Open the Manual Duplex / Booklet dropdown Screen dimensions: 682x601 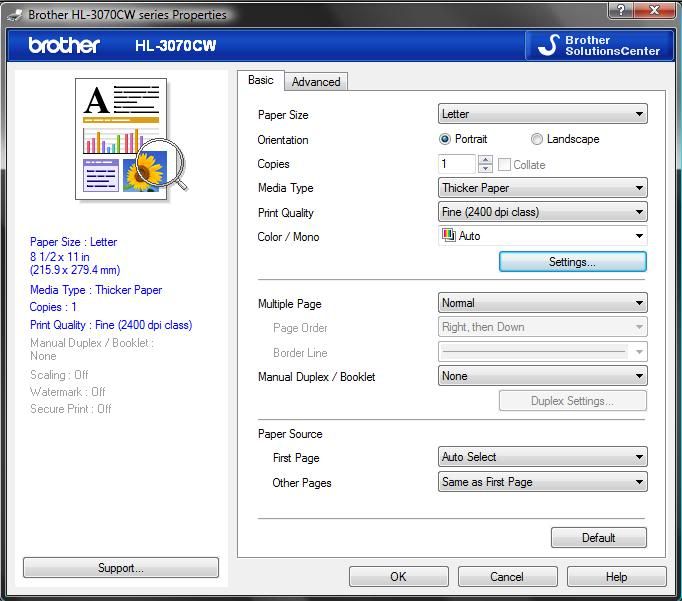[542, 376]
